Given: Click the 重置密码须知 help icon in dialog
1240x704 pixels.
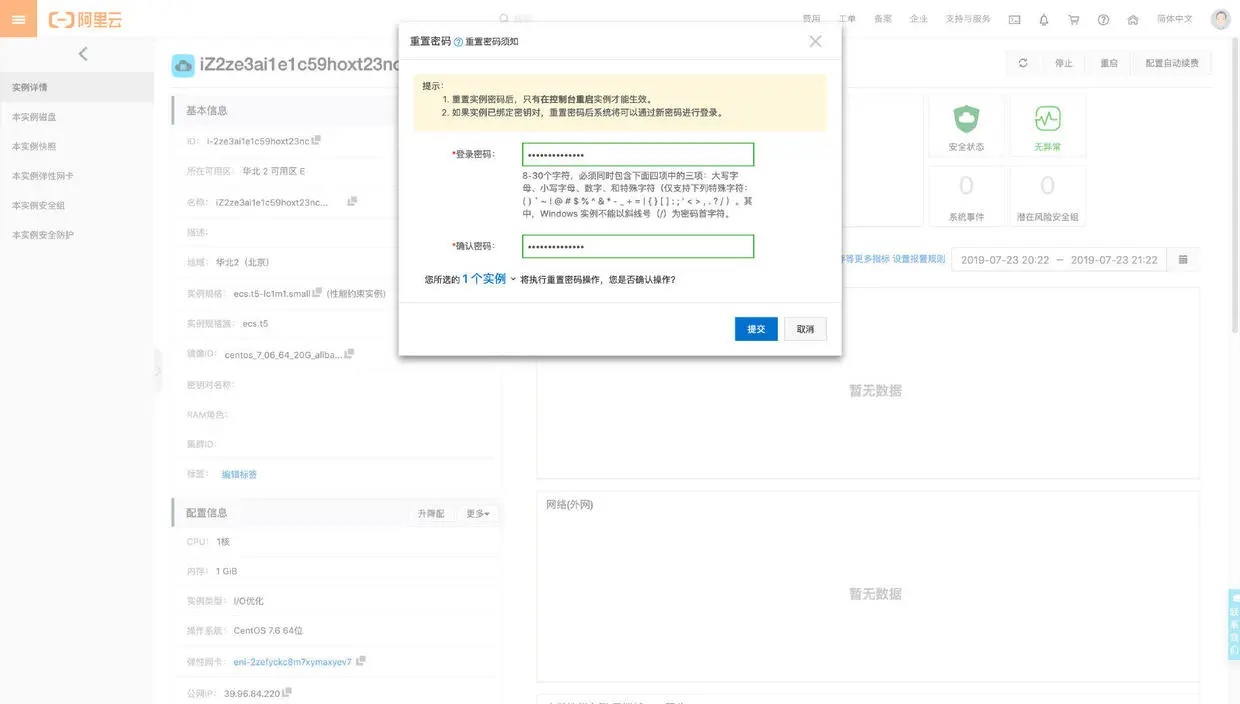Looking at the screenshot, I should tap(458, 42).
